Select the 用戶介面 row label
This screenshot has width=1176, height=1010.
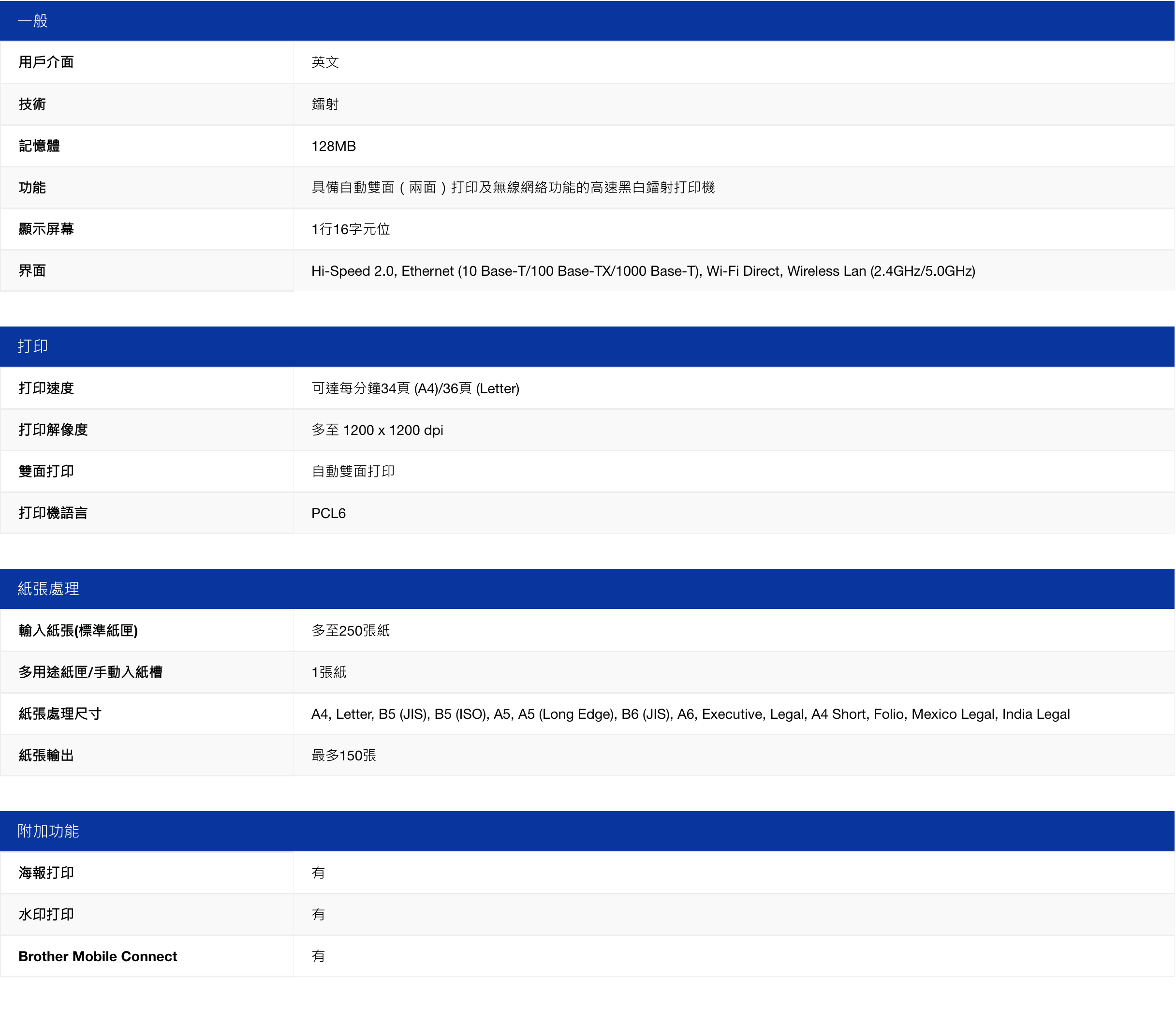(46, 62)
